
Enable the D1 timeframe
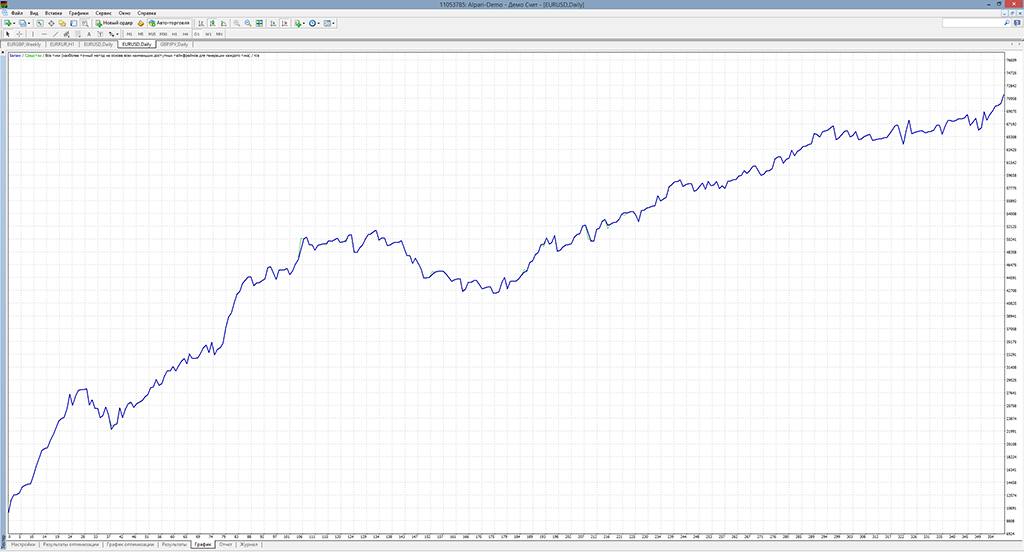[197, 34]
